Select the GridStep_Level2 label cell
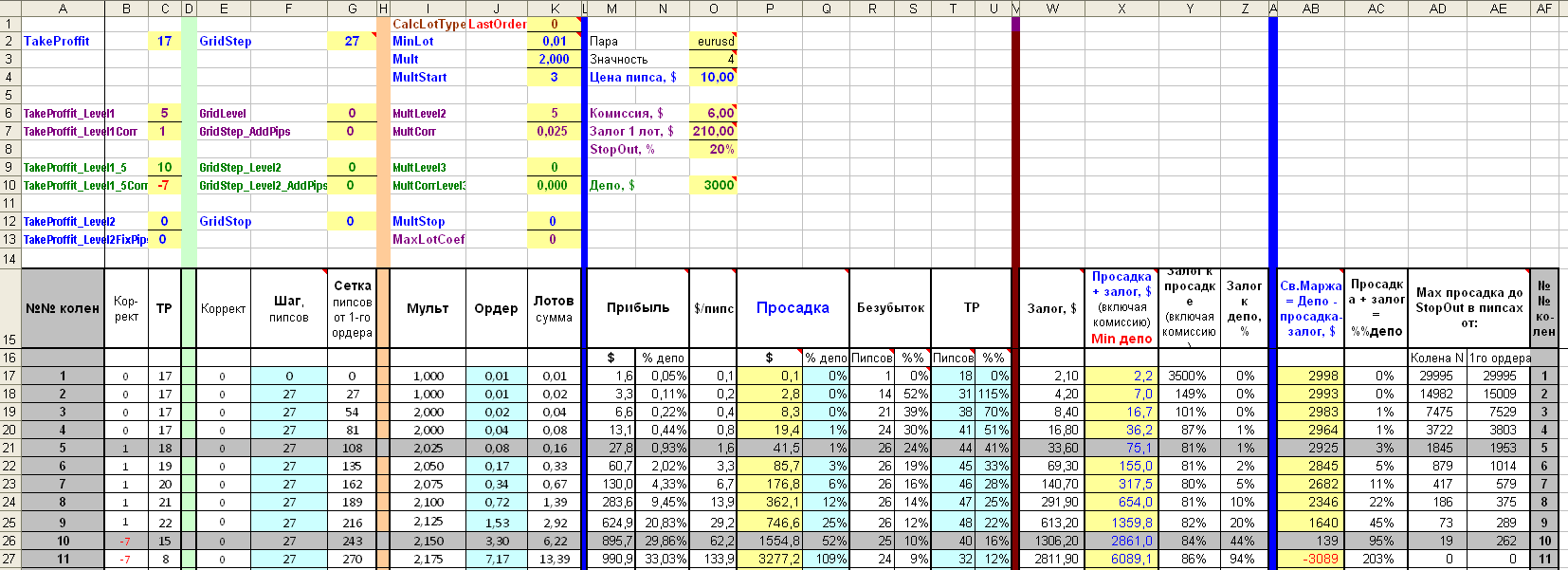This screenshot has height=570, width=1568. 262,167
